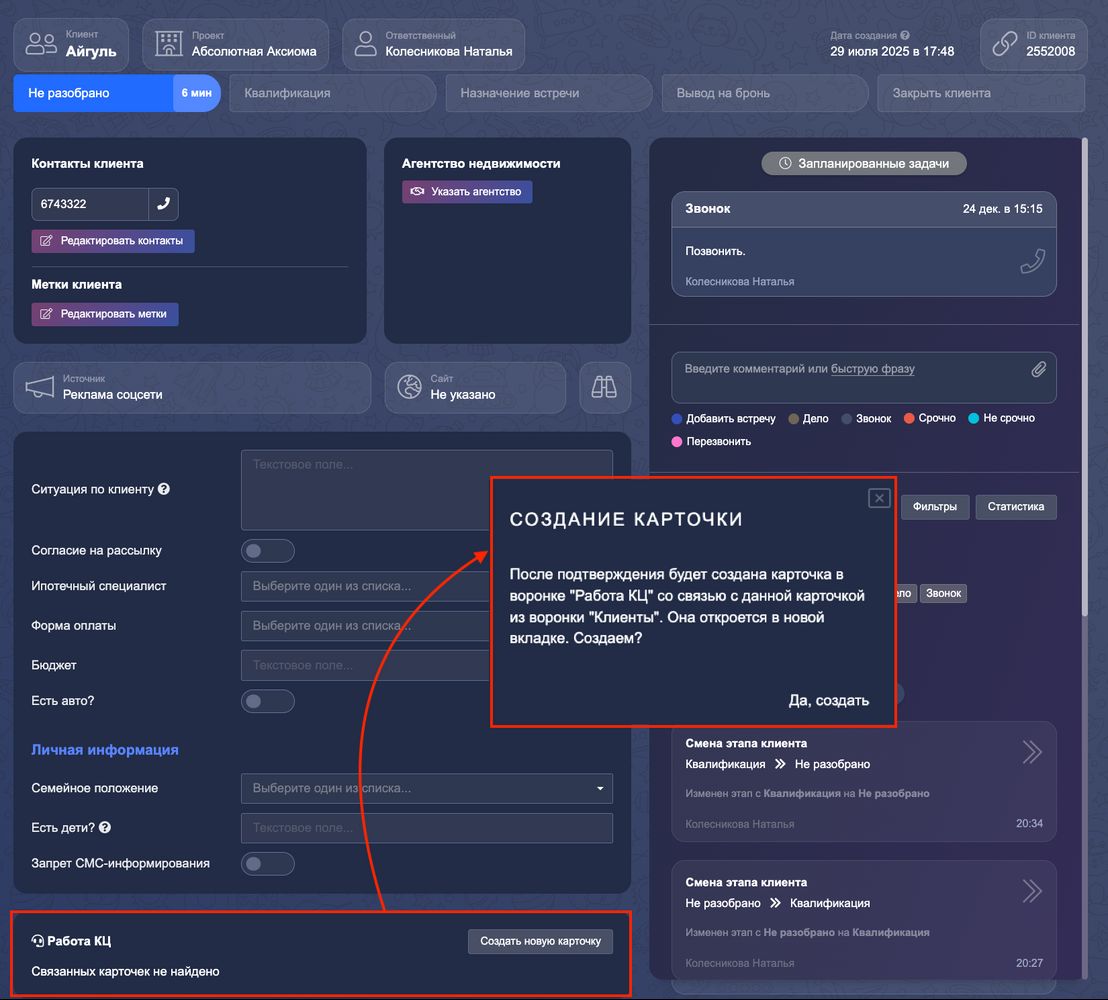Click the paperclip attachment icon in comment box
The height and width of the screenshot is (1000, 1108).
coord(1038,370)
